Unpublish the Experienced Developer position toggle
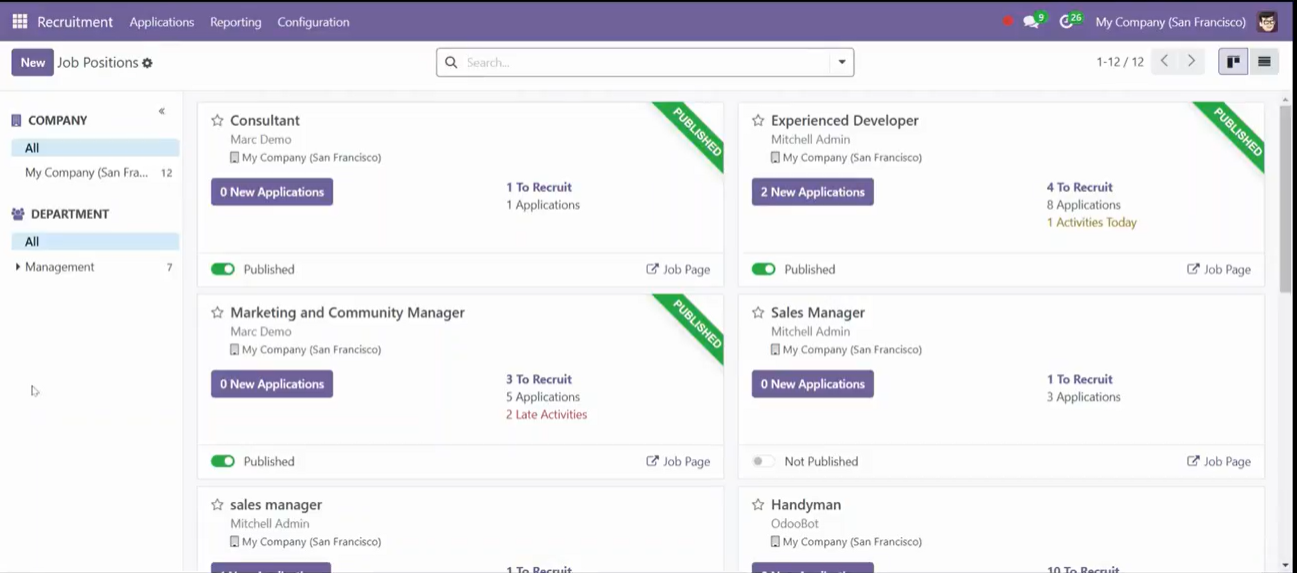The width and height of the screenshot is (1297, 573). coord(764,269)
